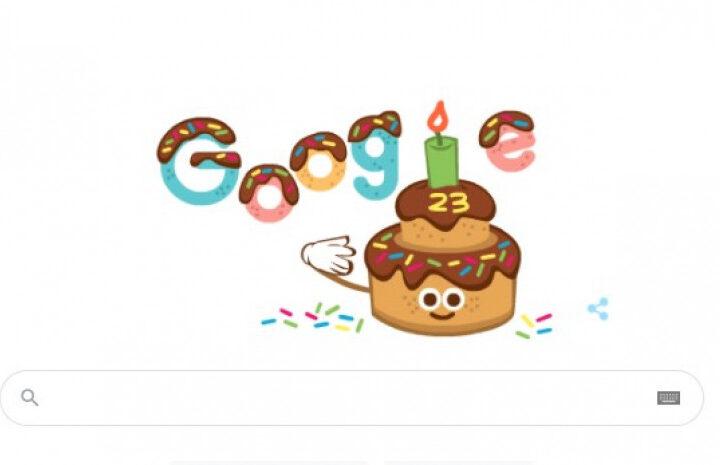Click the magnifying glass search icon

point(29,397)
